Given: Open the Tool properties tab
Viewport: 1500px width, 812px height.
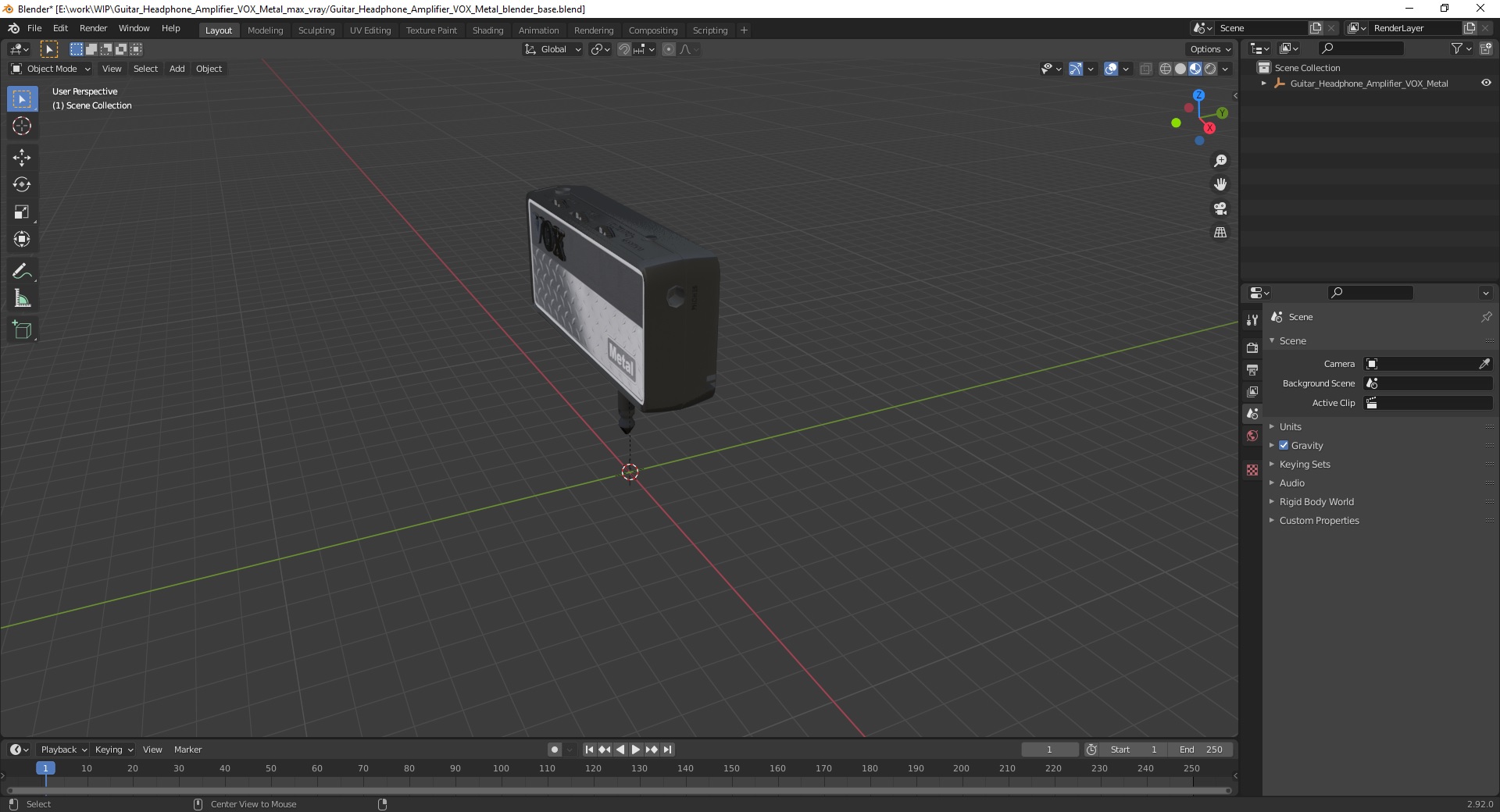Looking at the screenshot, I should [1252, 319].
